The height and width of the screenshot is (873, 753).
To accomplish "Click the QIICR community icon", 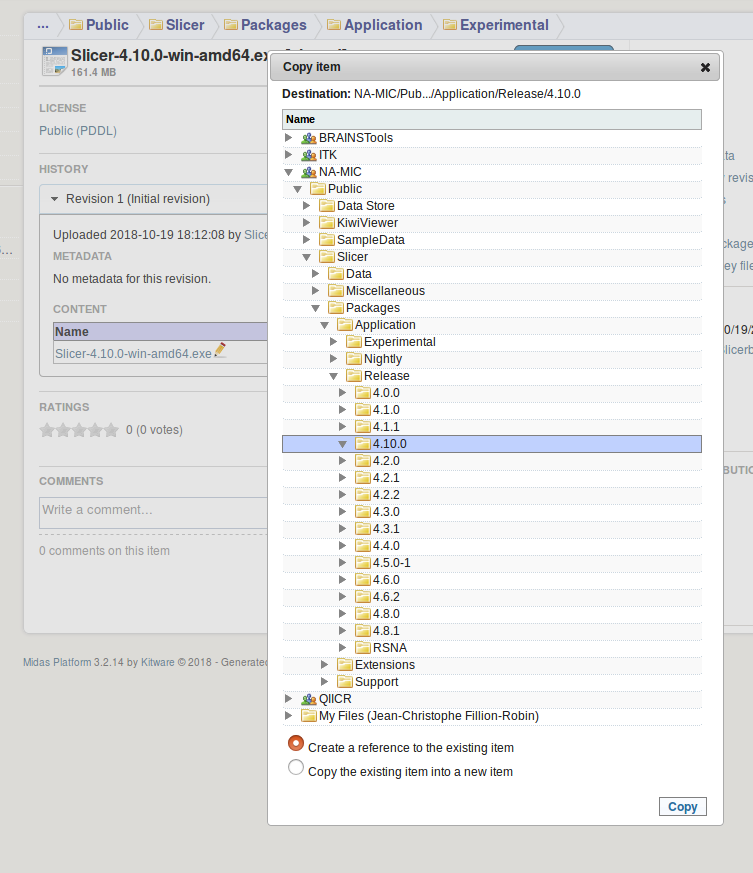I will point(309,699).
